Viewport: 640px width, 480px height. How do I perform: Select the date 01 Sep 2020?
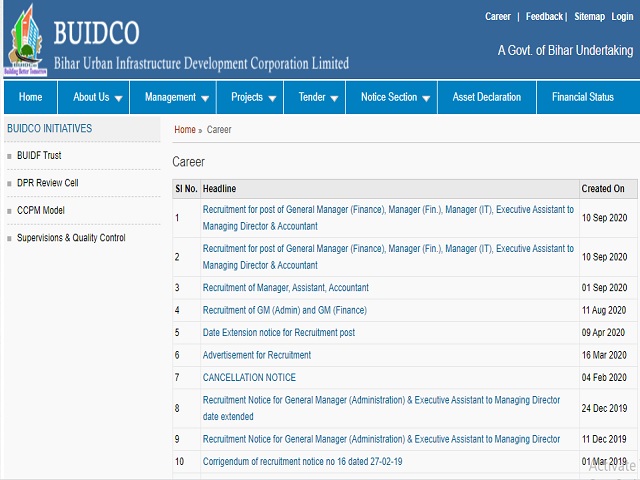click(x=604, y=288)
